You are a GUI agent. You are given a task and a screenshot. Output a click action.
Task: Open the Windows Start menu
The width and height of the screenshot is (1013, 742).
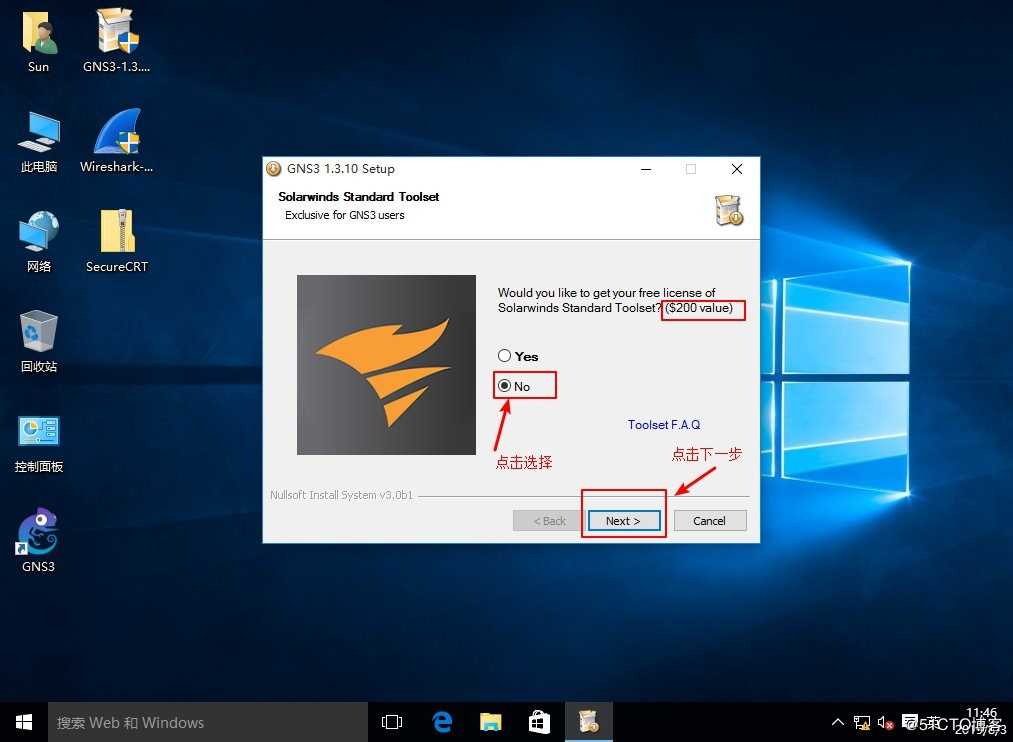(x=24, y=722)
